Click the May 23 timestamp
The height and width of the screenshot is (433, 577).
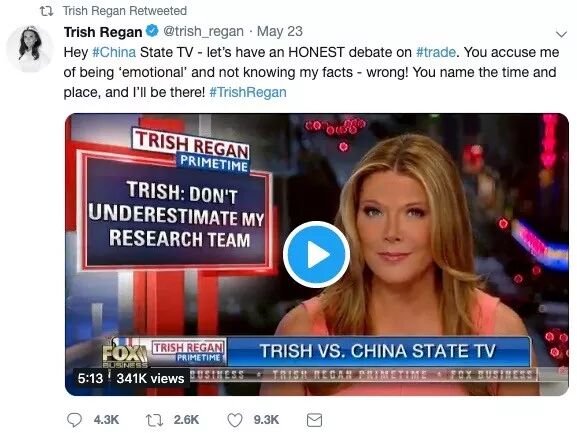280,31
